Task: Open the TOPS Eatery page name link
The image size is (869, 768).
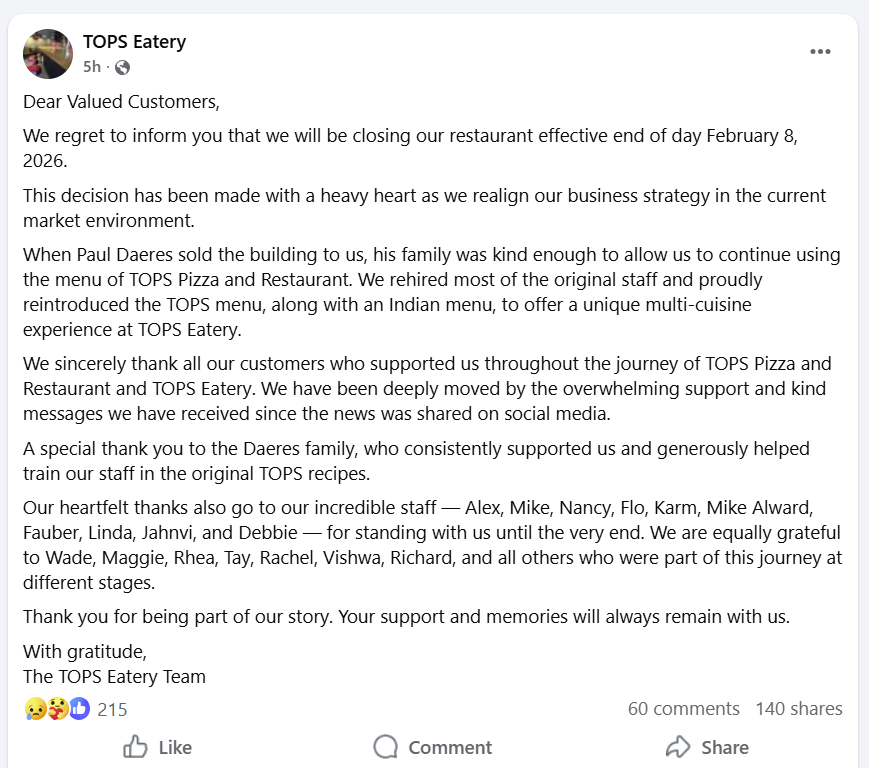Action: (x=134, y=42)
